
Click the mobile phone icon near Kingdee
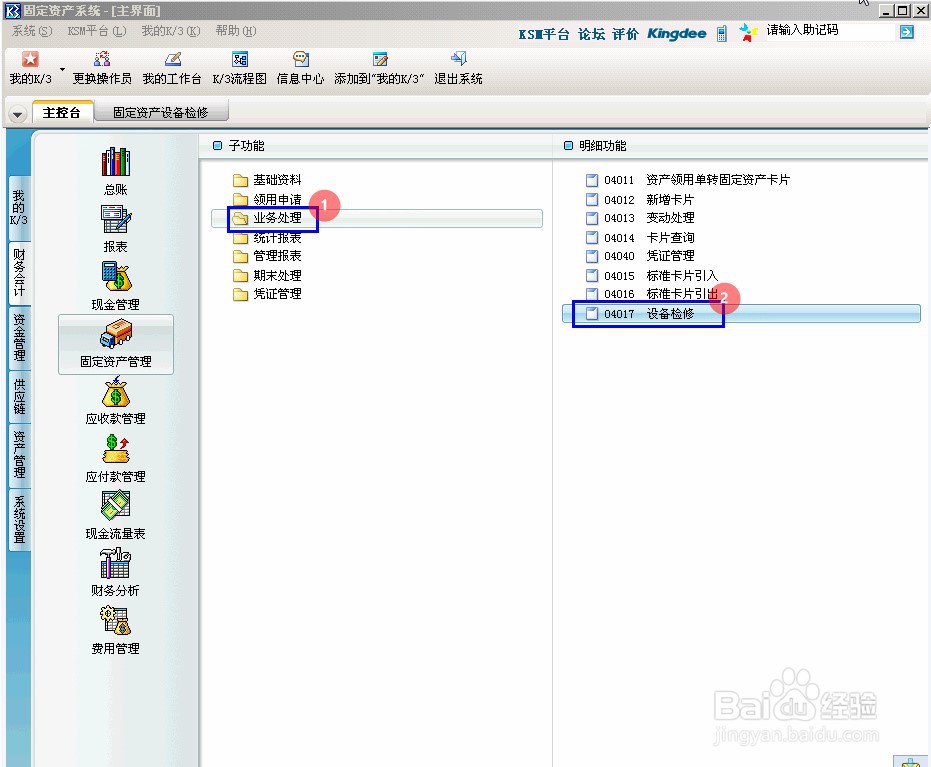coord(721,34)
